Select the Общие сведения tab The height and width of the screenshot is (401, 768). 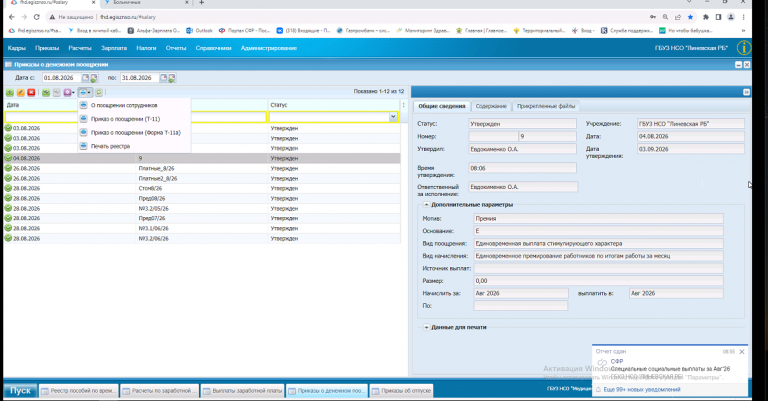(x=442, y=106)
